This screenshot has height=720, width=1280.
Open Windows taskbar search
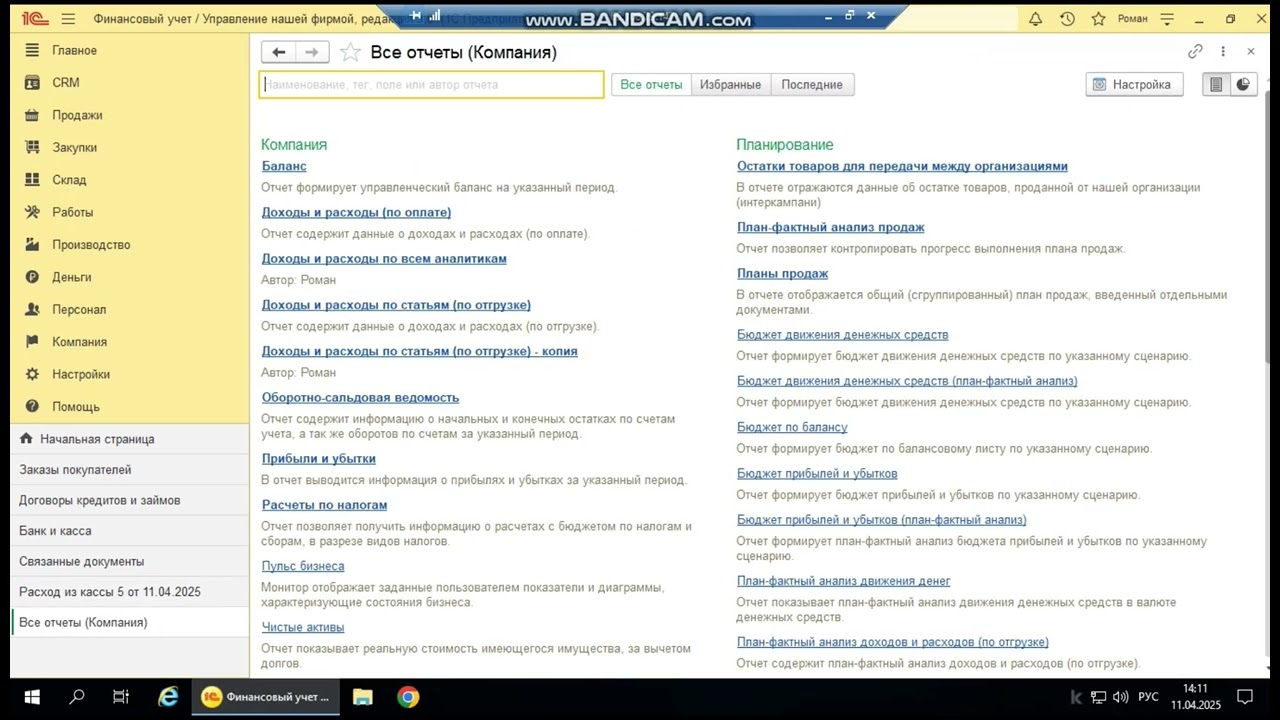pyautogui.click(x=77, y=698)
